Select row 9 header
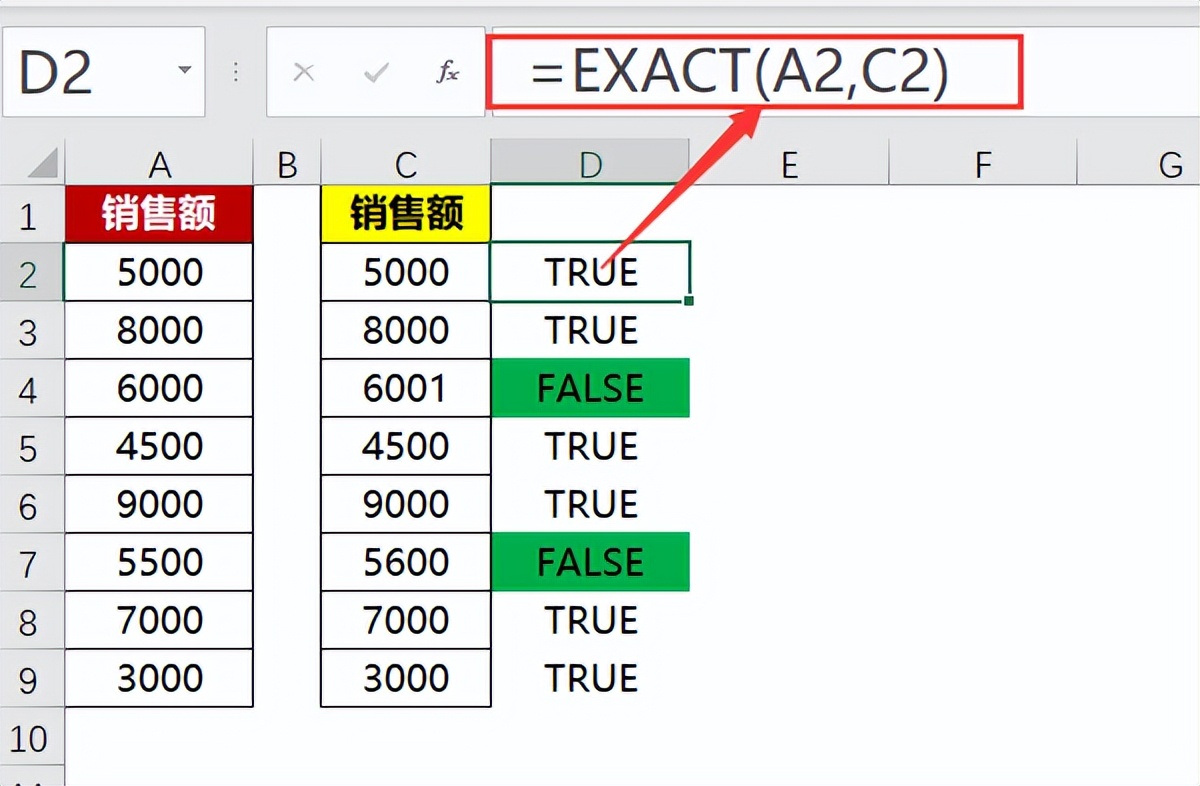1200x786 pixels. pos(32,678)
